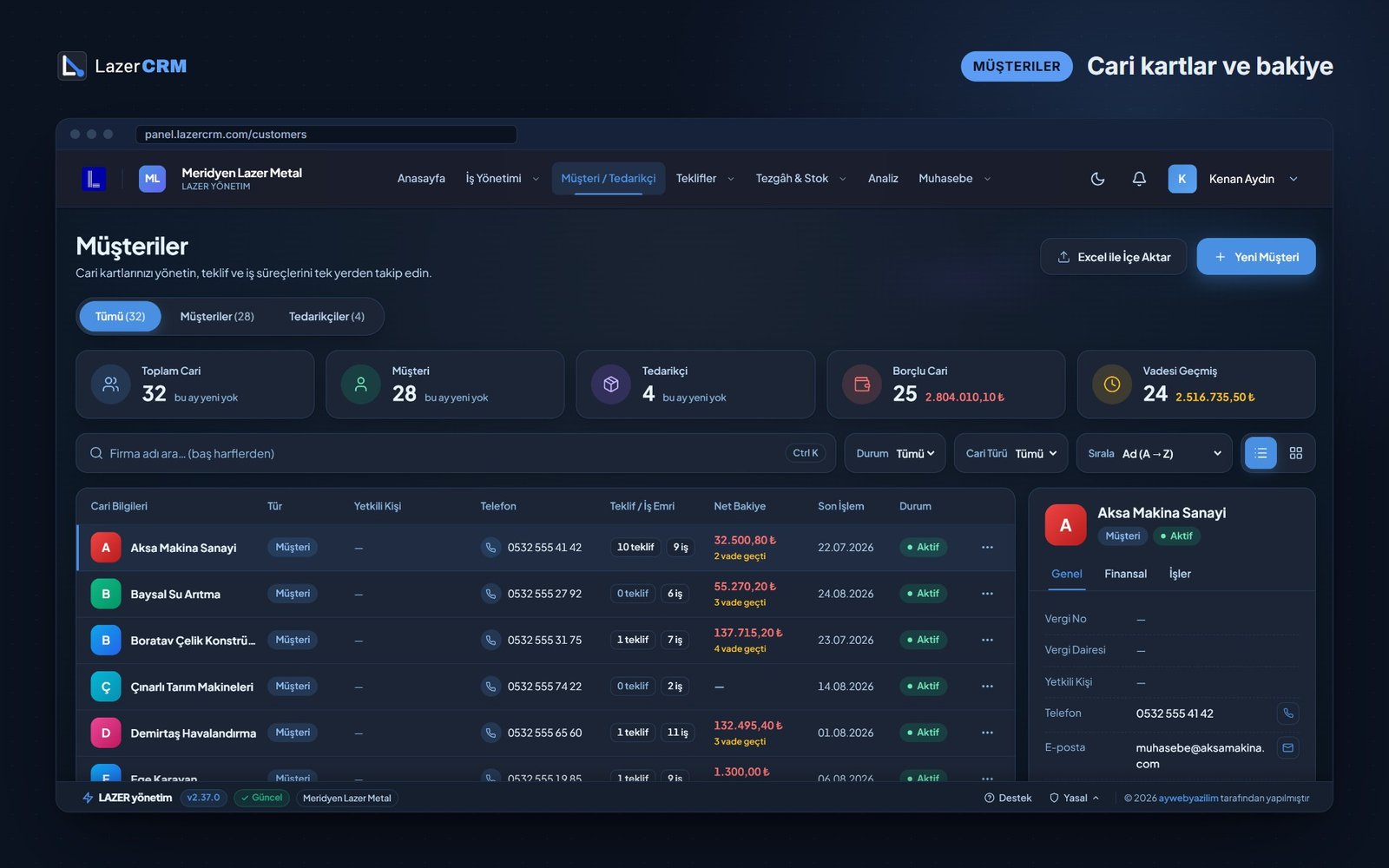Open more options for Demirtaş Havalandırma row

coord(987,733)
